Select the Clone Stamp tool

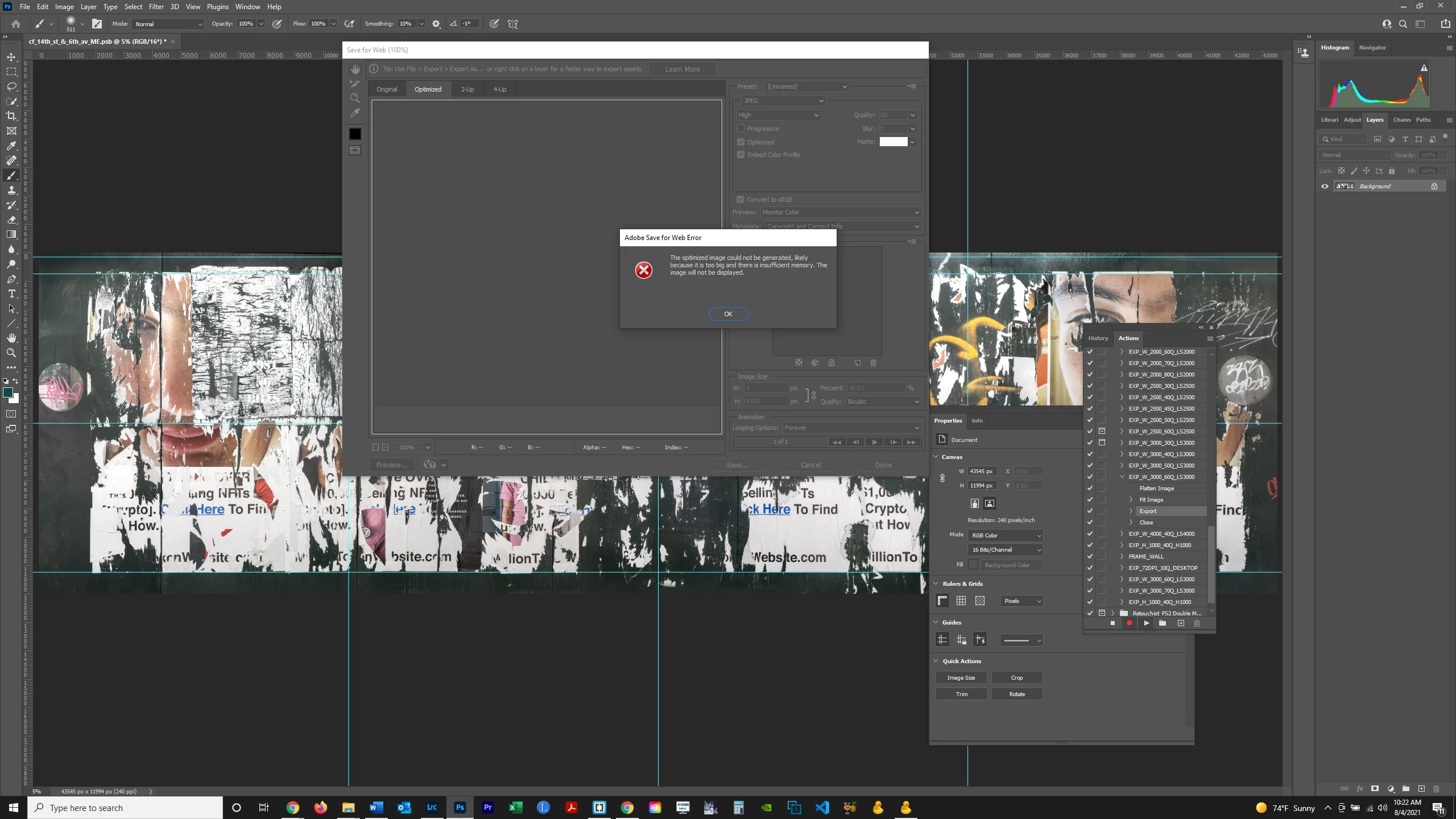tap(11, 190)
